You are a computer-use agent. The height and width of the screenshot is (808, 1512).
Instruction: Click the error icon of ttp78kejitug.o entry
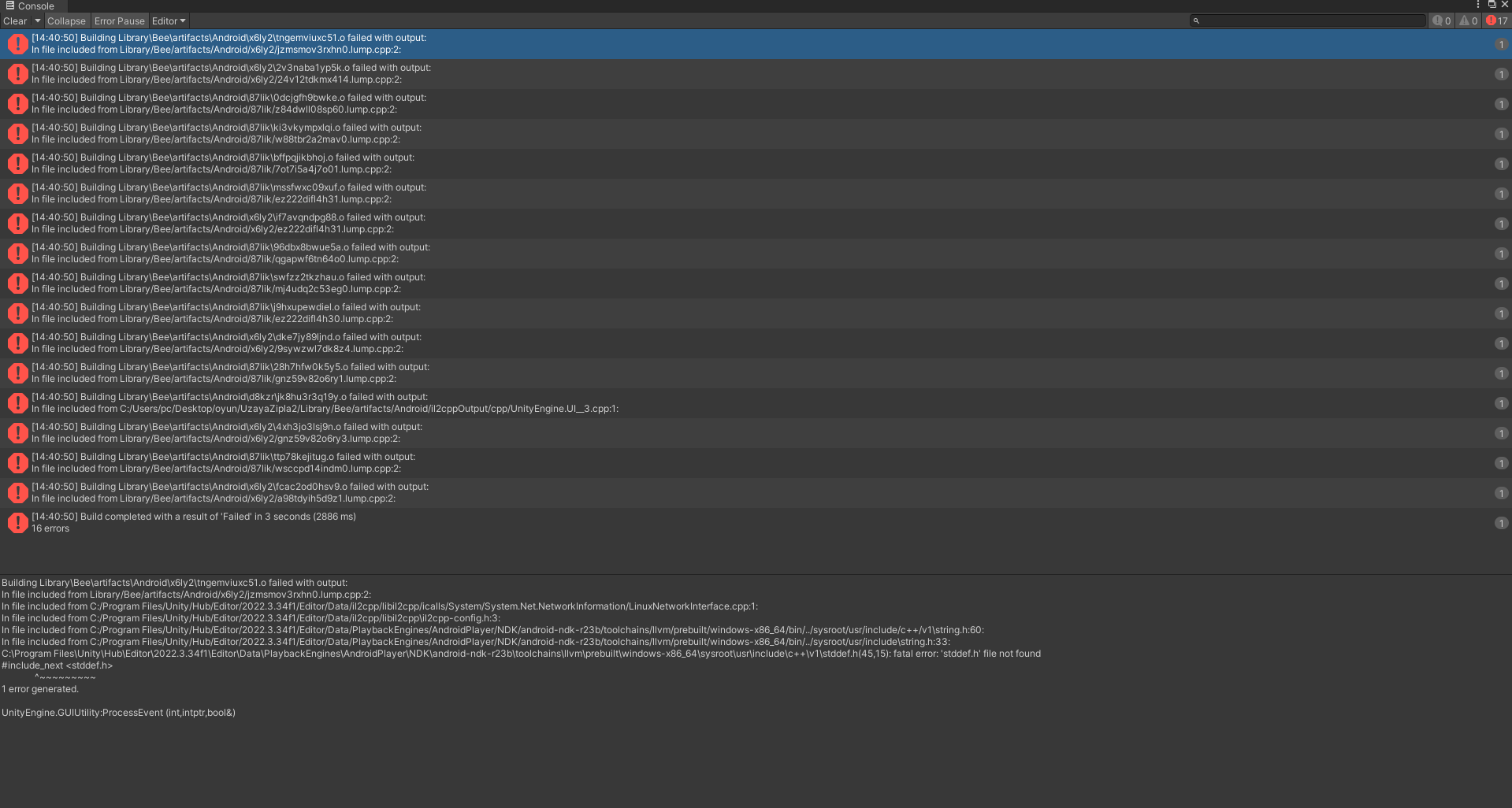(x=17, y=463)
